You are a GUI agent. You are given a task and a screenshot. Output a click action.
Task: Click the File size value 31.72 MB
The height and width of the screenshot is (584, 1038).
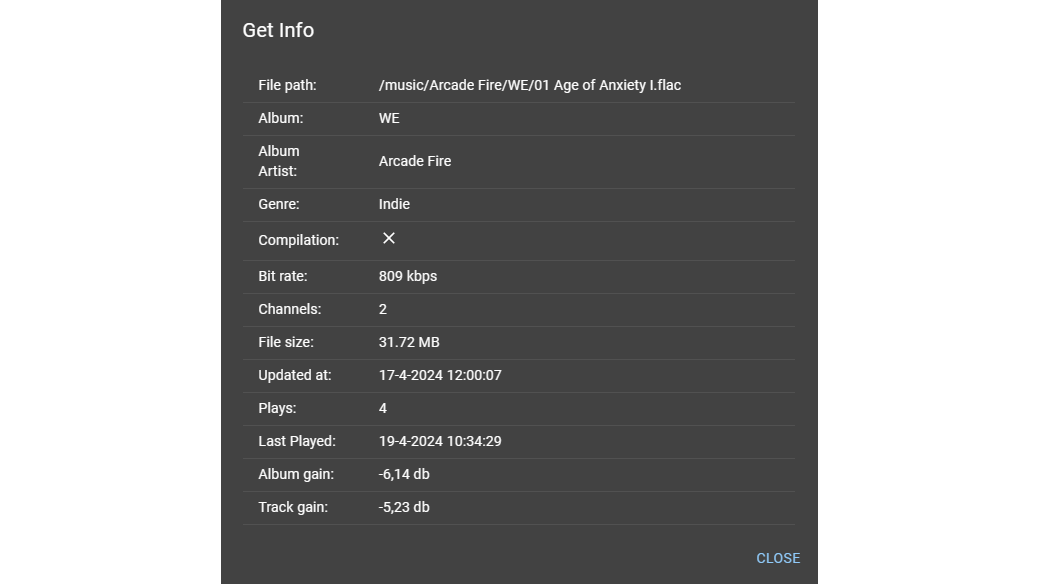408,342
